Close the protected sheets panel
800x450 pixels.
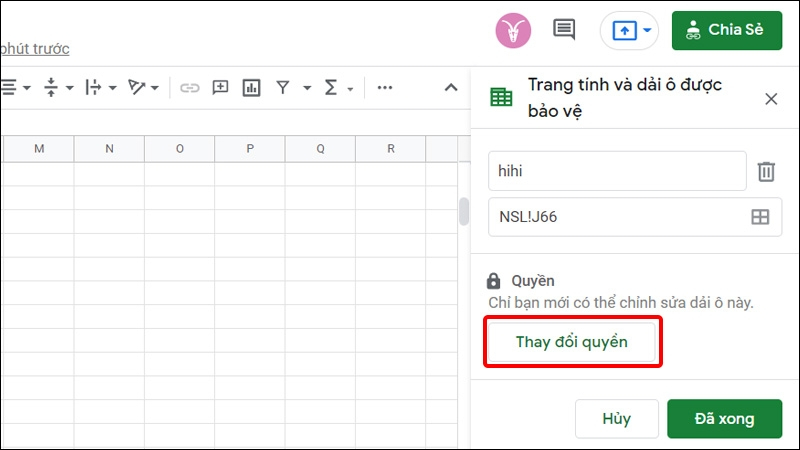tap(771, 98)
